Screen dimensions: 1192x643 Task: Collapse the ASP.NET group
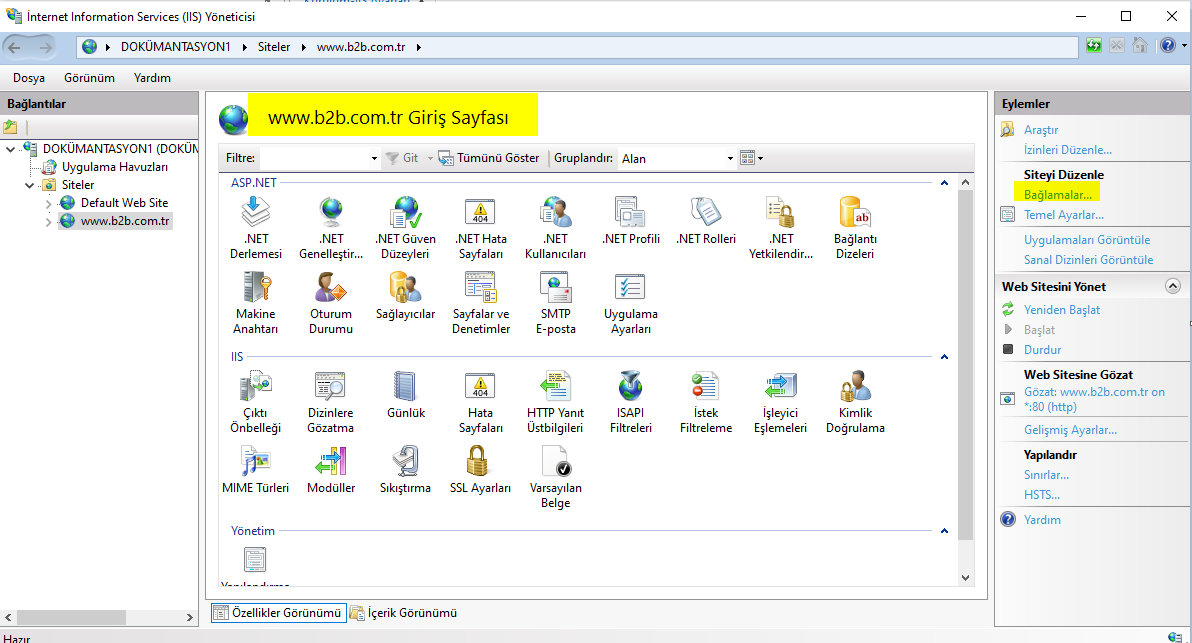tap(944, 182)
